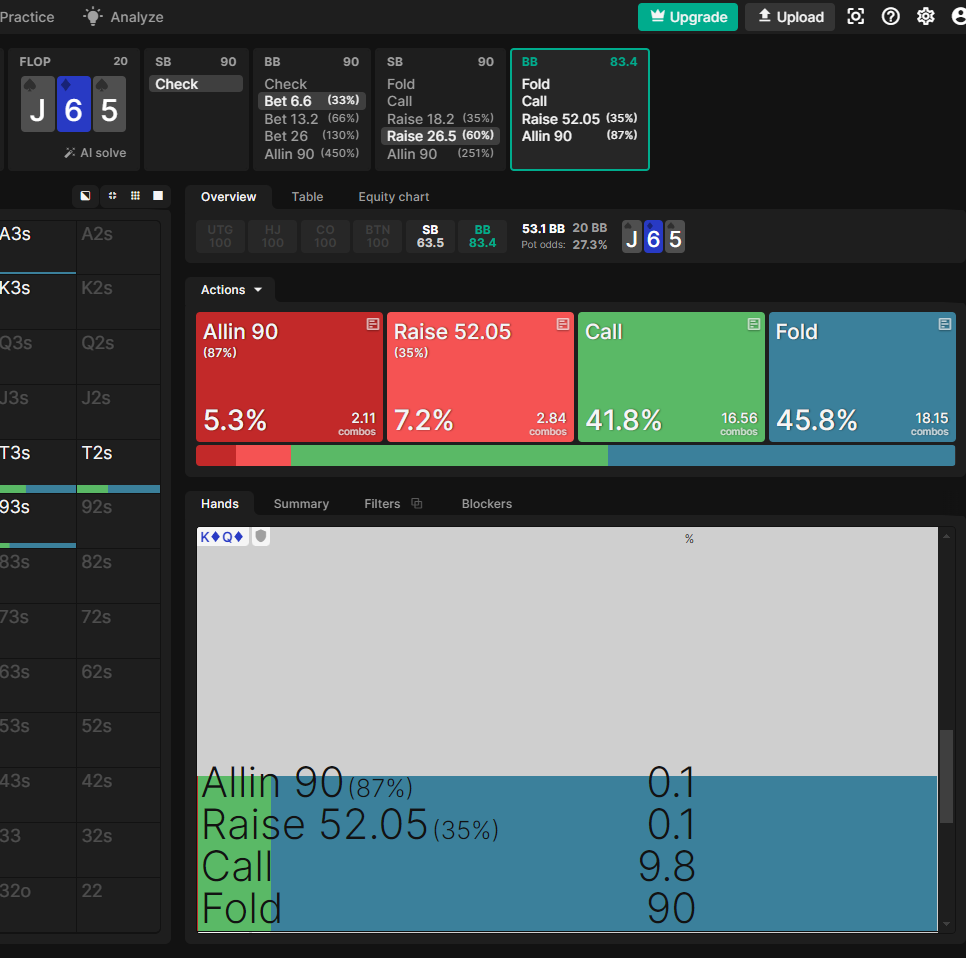Click the scroll down arrow in hands panel
The width and height of the screenshot is (966, 958).
946,923
